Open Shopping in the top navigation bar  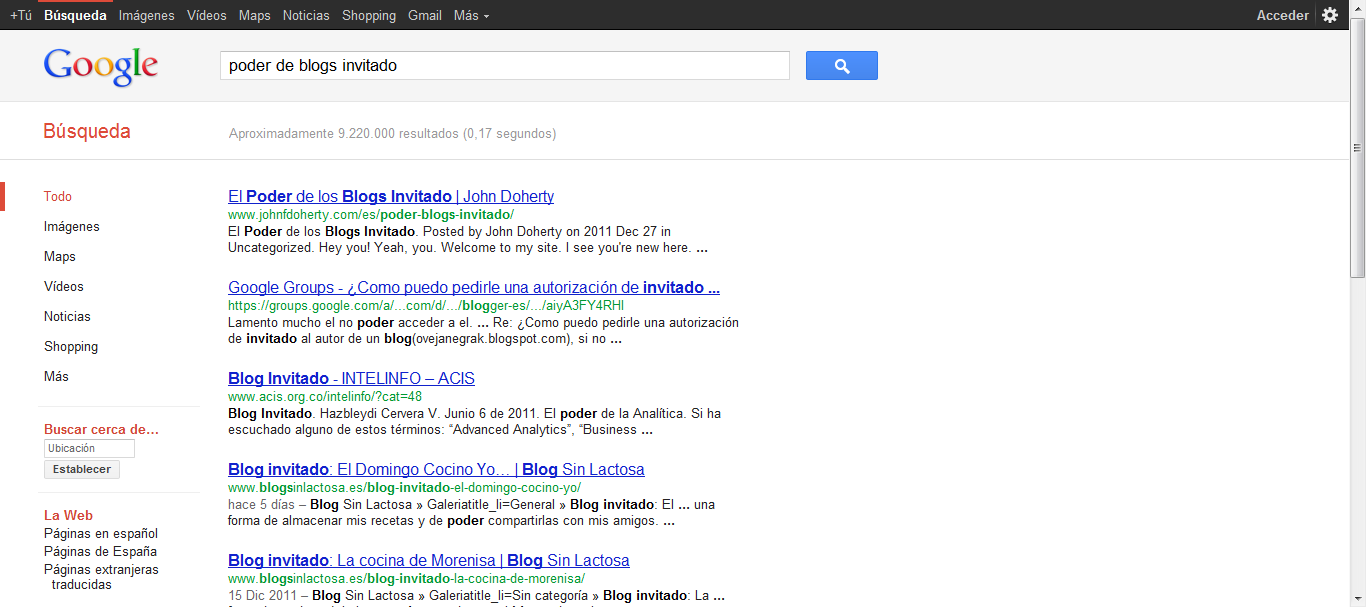click(369, 15)
